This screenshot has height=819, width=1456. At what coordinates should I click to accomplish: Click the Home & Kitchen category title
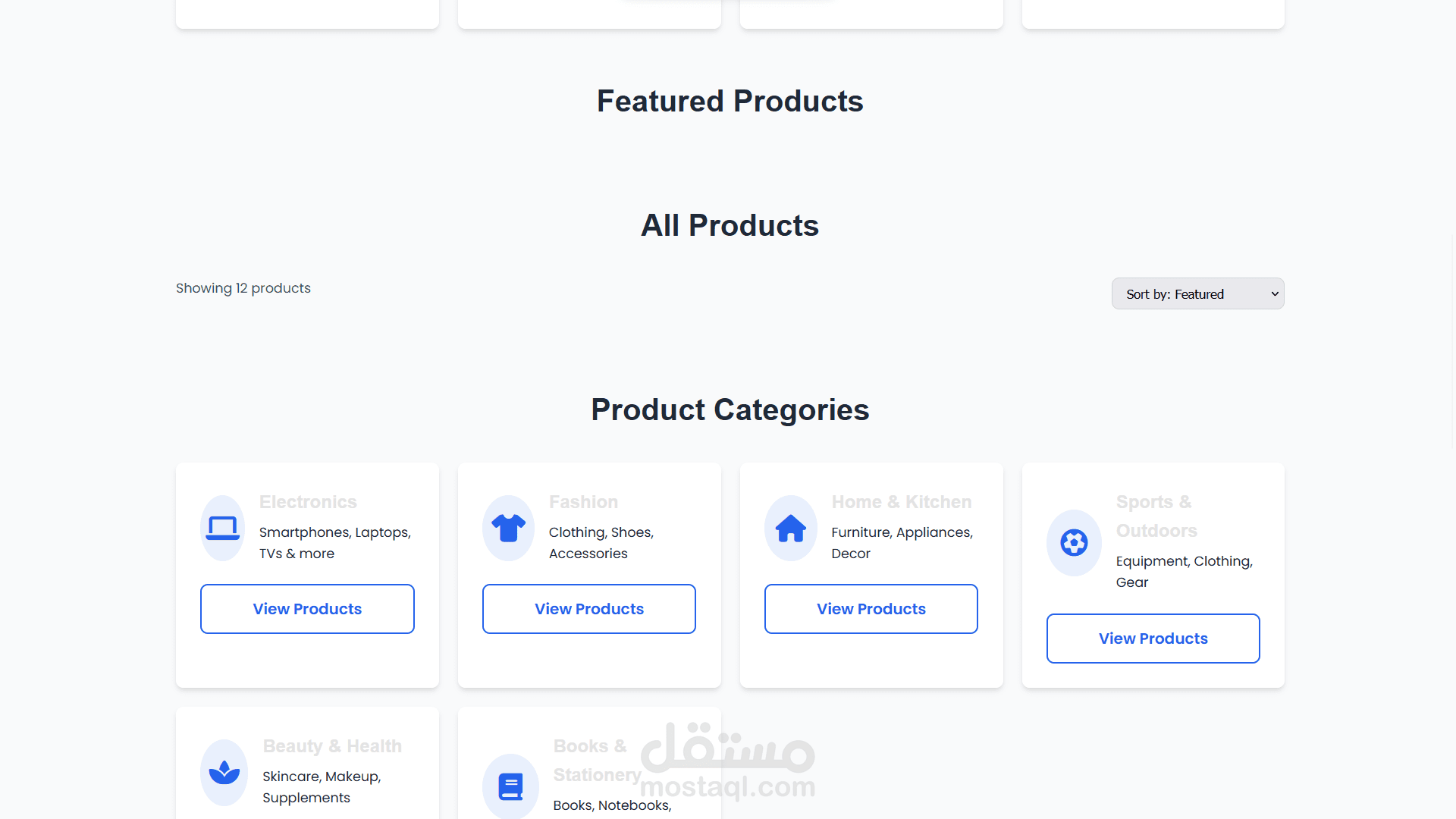(901, 502)
